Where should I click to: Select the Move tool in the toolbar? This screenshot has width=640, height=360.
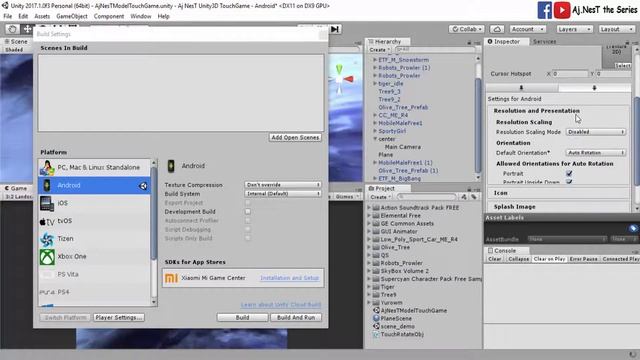click(27, 29)
